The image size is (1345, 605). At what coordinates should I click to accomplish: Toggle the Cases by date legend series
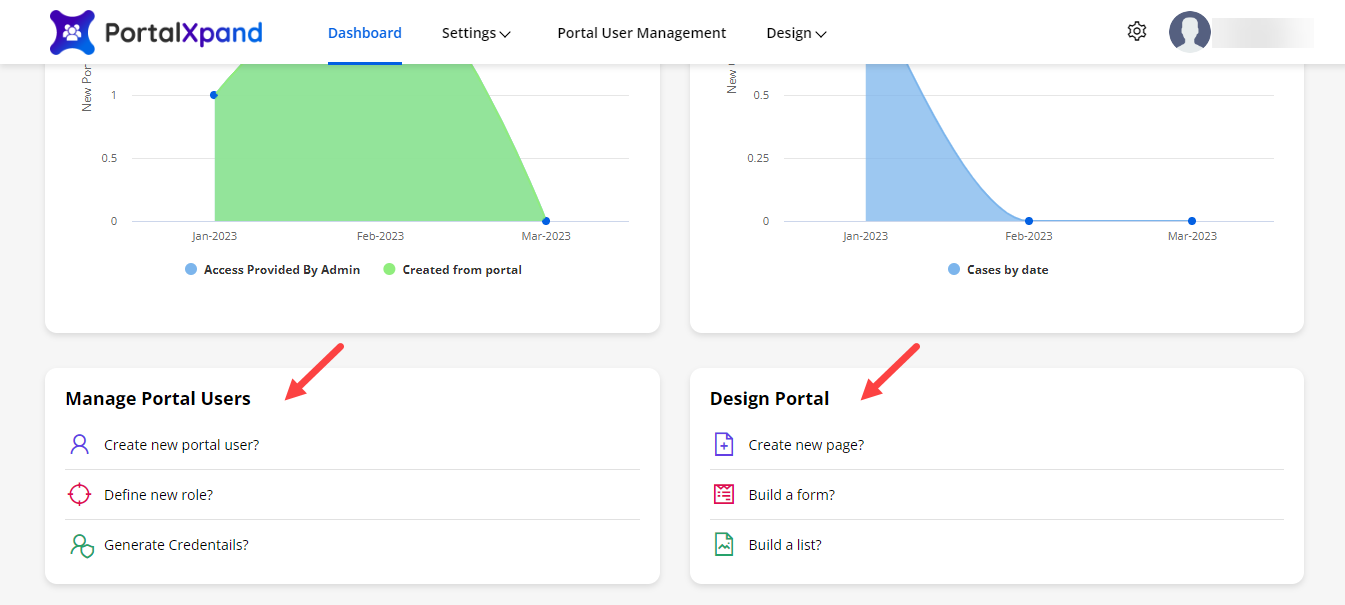coord(997,270)
